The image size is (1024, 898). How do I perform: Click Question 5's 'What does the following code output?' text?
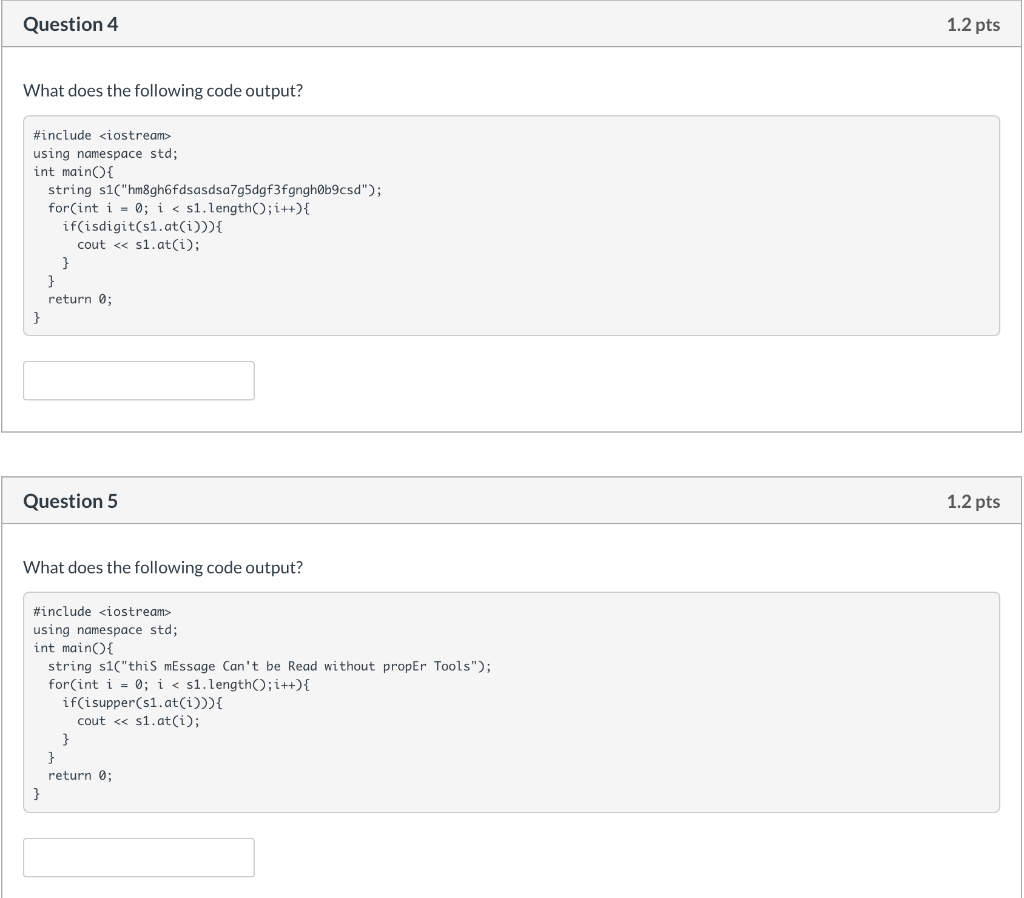pos(163,567)
